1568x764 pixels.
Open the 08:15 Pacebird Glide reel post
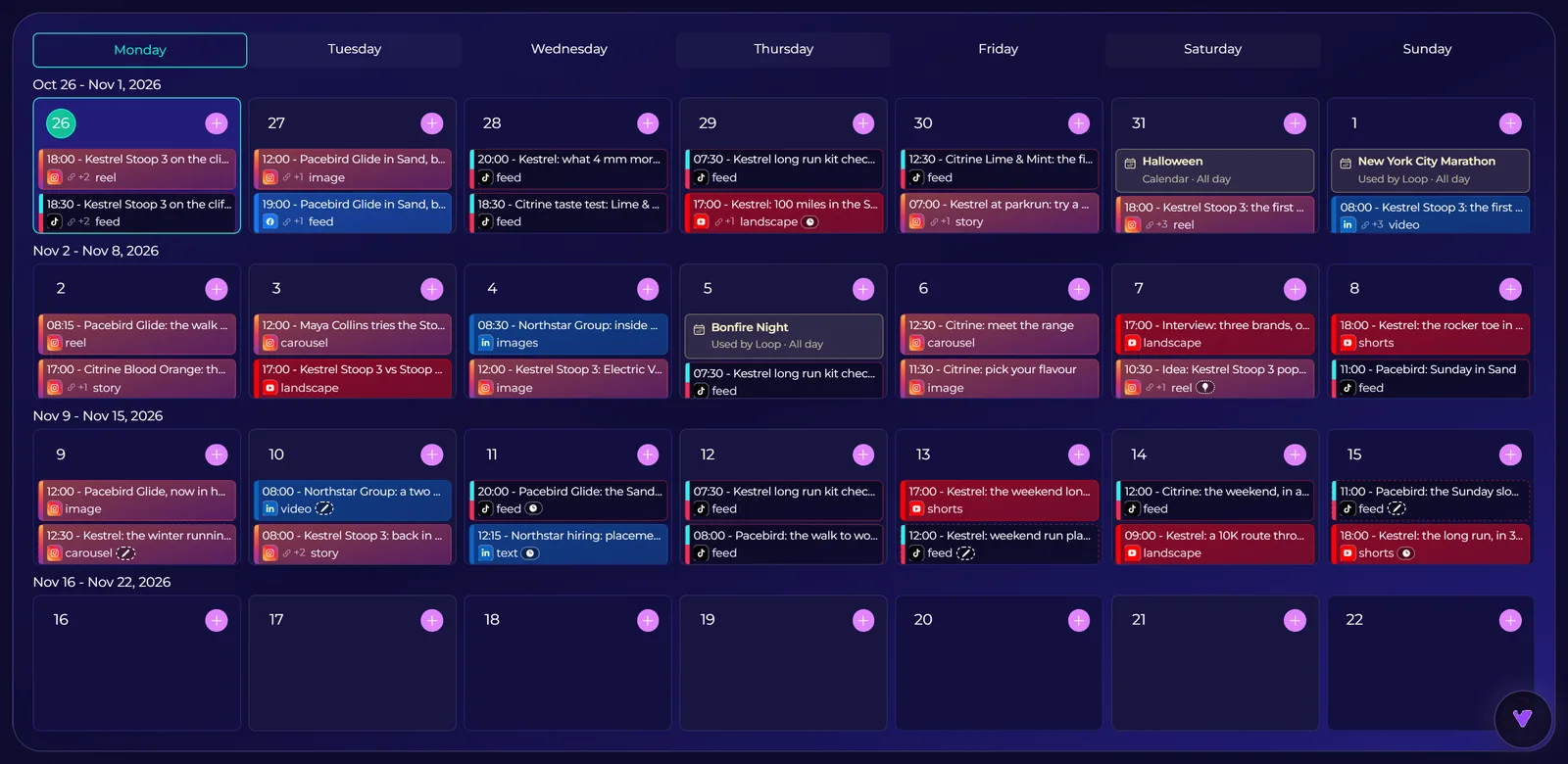[x=137, y=334]
